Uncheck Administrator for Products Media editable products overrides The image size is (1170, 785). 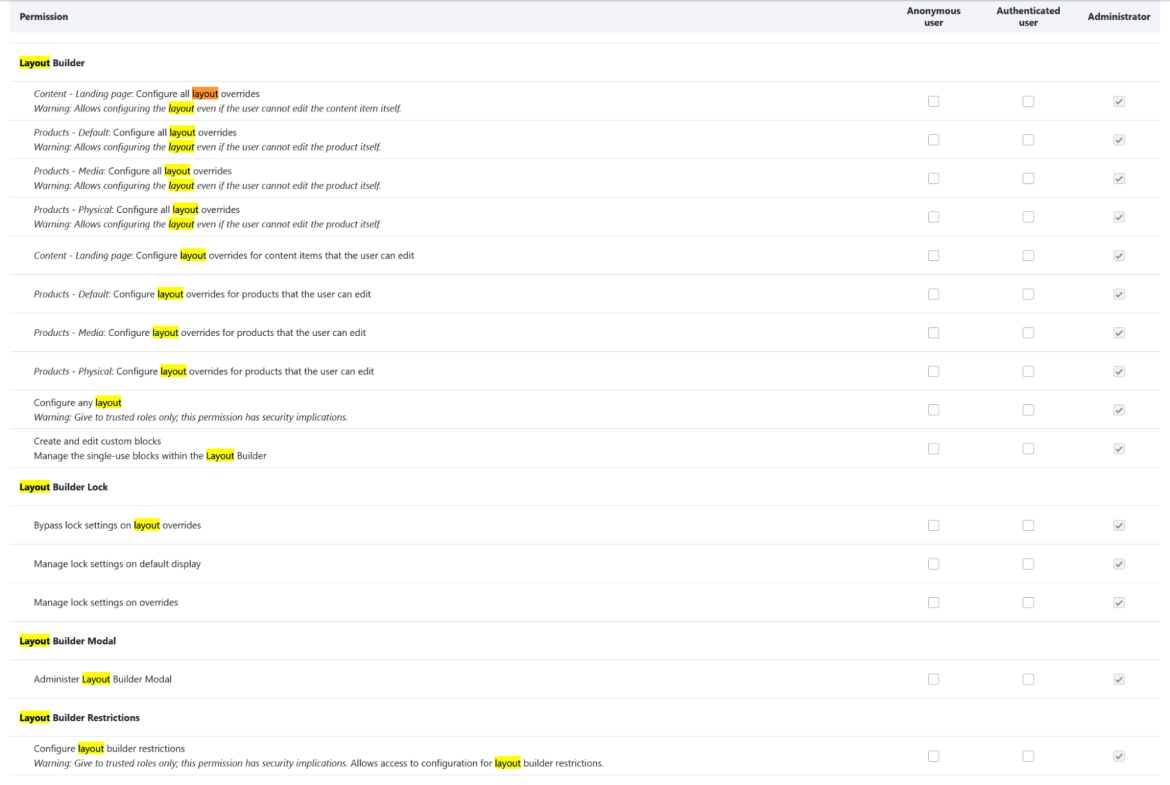[1119, 333]
